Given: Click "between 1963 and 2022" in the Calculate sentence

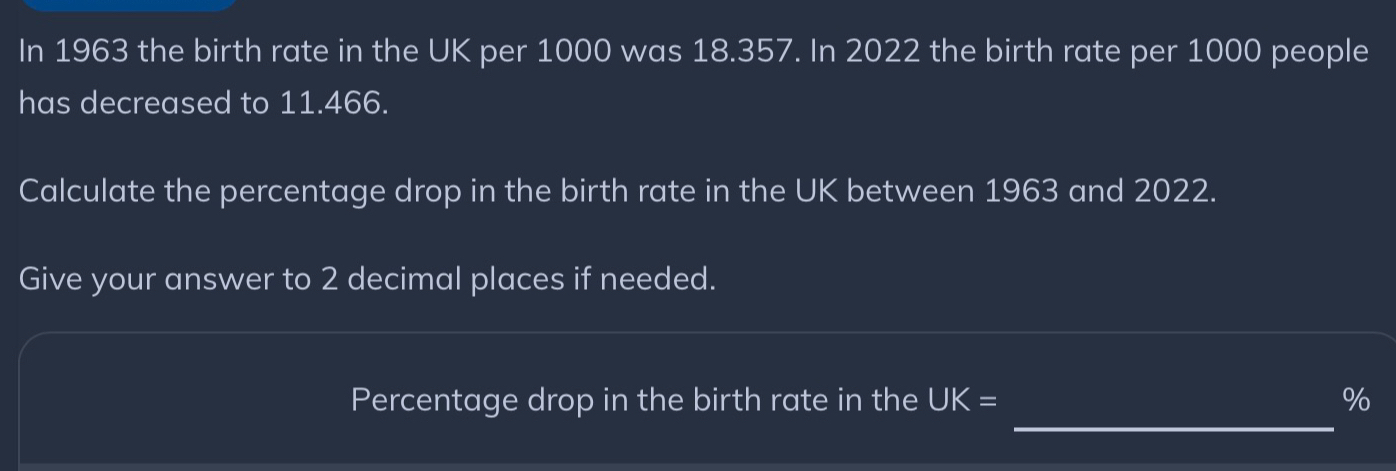Looking at the screenshot, I should 1031,191.
